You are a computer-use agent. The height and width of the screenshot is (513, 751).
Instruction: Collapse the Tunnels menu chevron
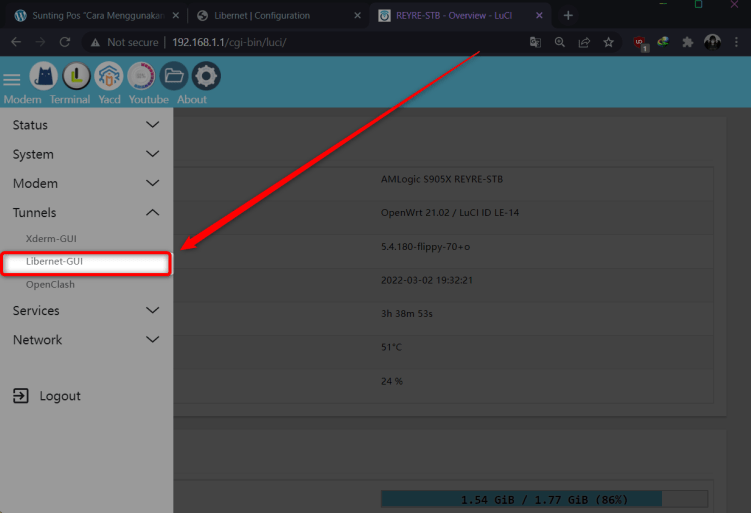coord(152,212)
